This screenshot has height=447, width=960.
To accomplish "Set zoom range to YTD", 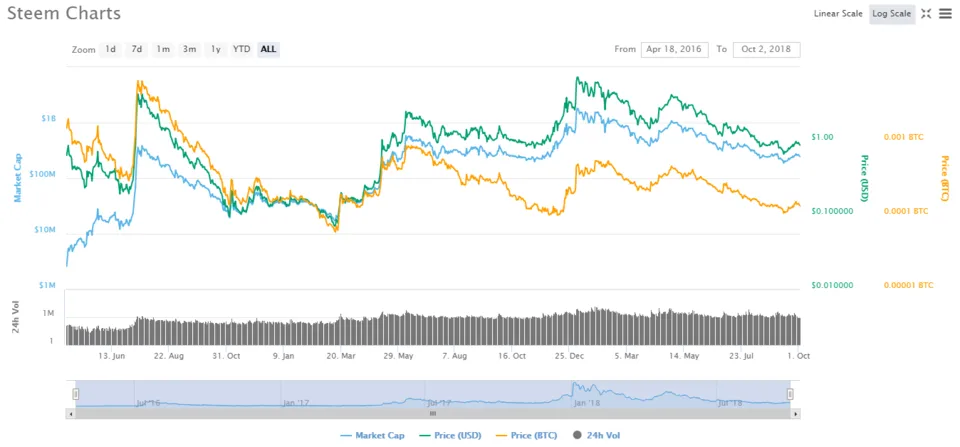I will tap(242, 49).
